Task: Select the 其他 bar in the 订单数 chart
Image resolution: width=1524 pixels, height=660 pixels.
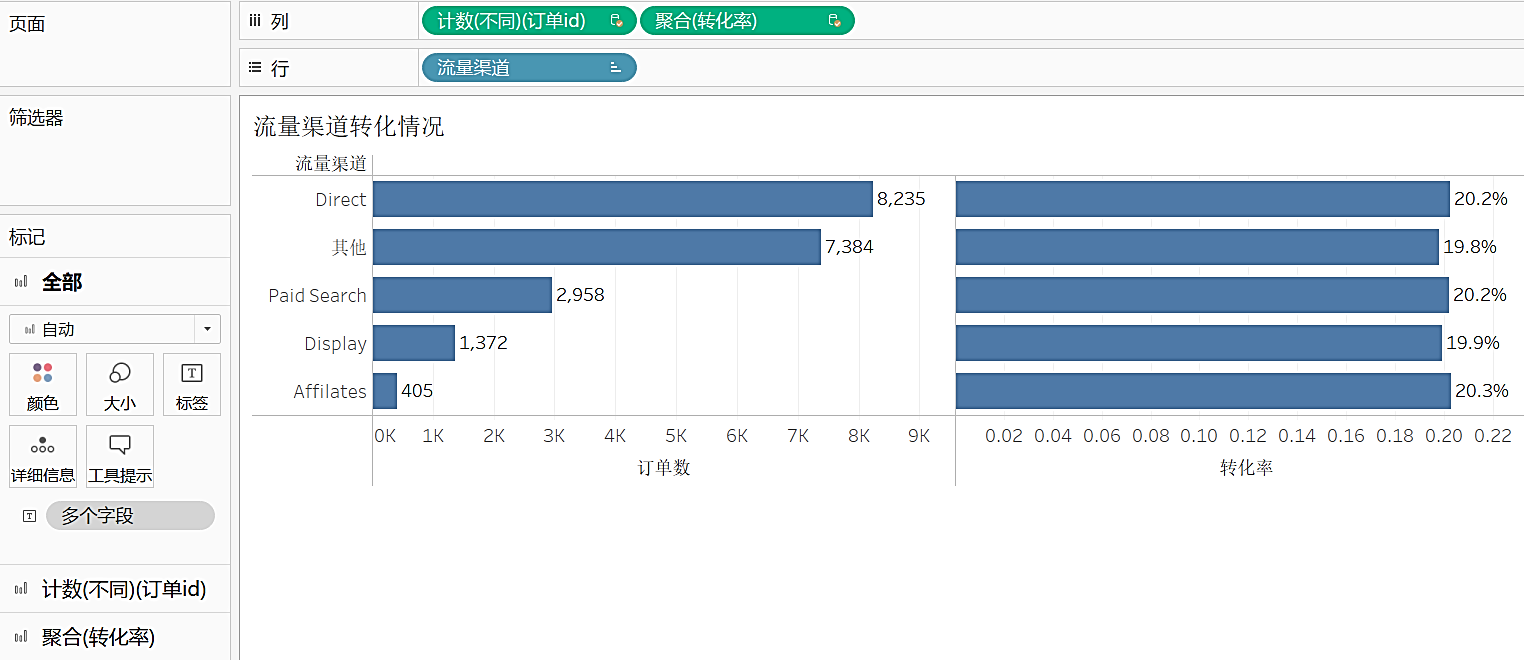Action: 597,247
